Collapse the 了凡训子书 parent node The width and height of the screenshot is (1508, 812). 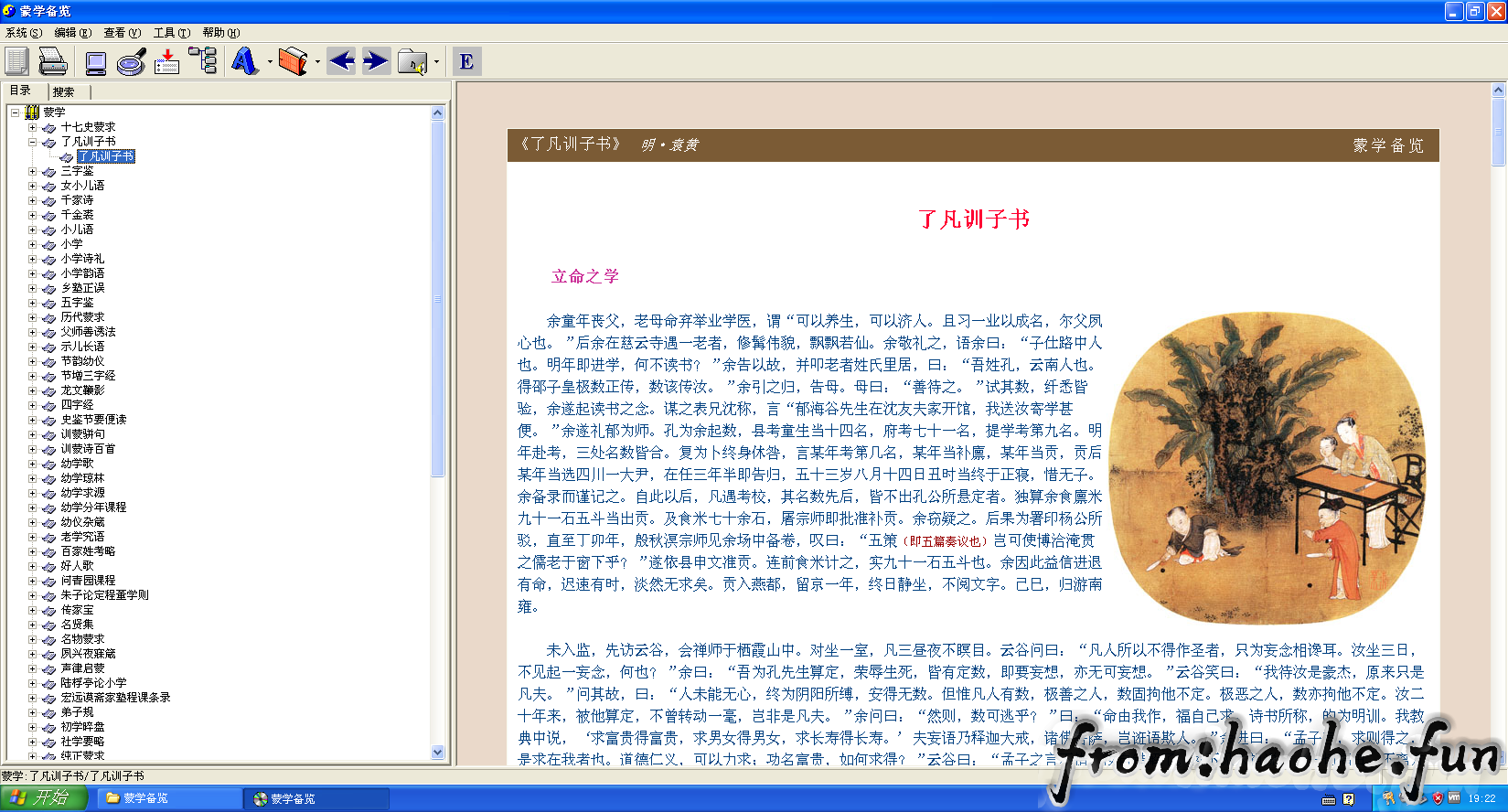[32, 142]
